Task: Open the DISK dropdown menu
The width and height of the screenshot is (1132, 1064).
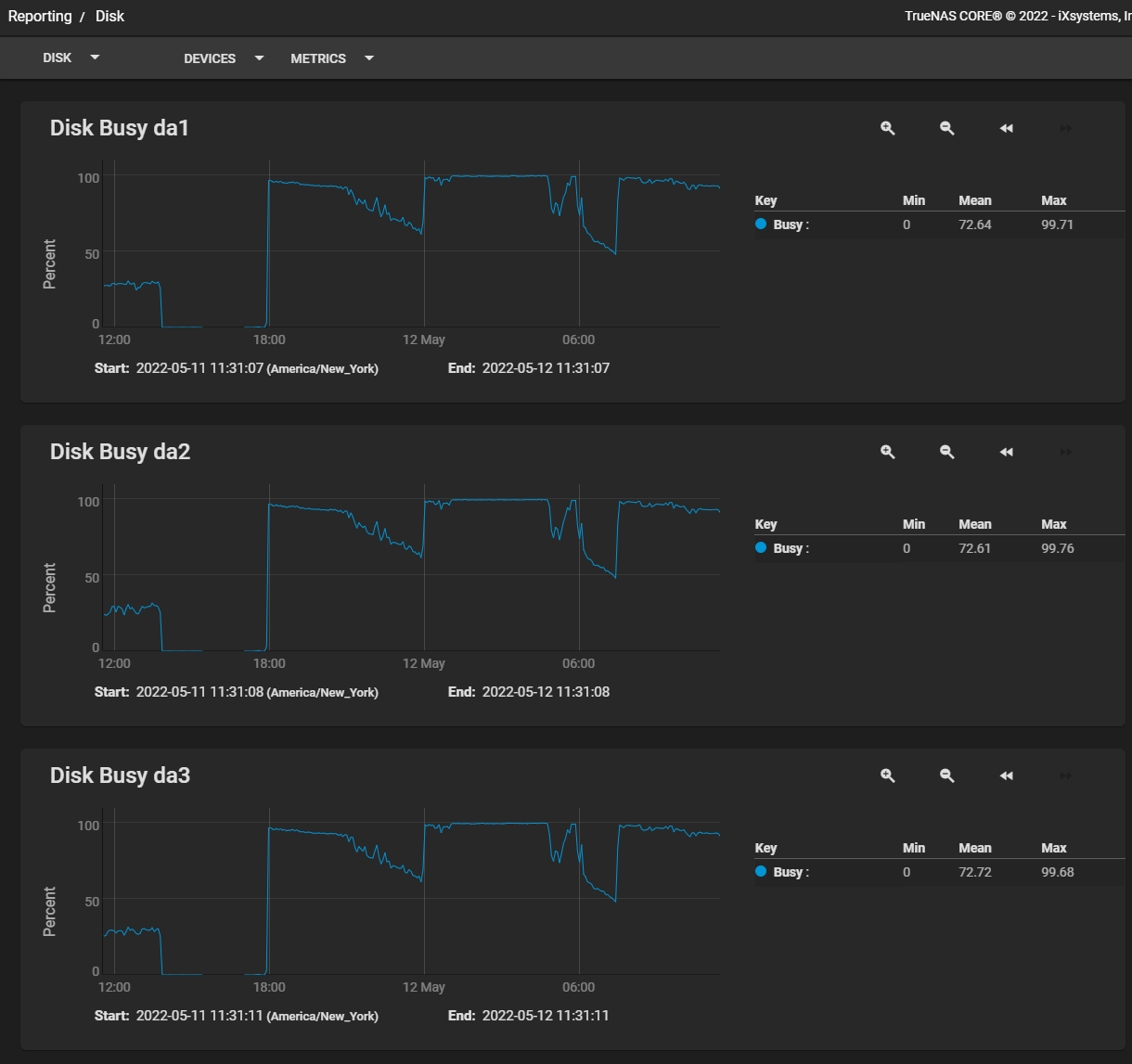Action: [71, 58]
